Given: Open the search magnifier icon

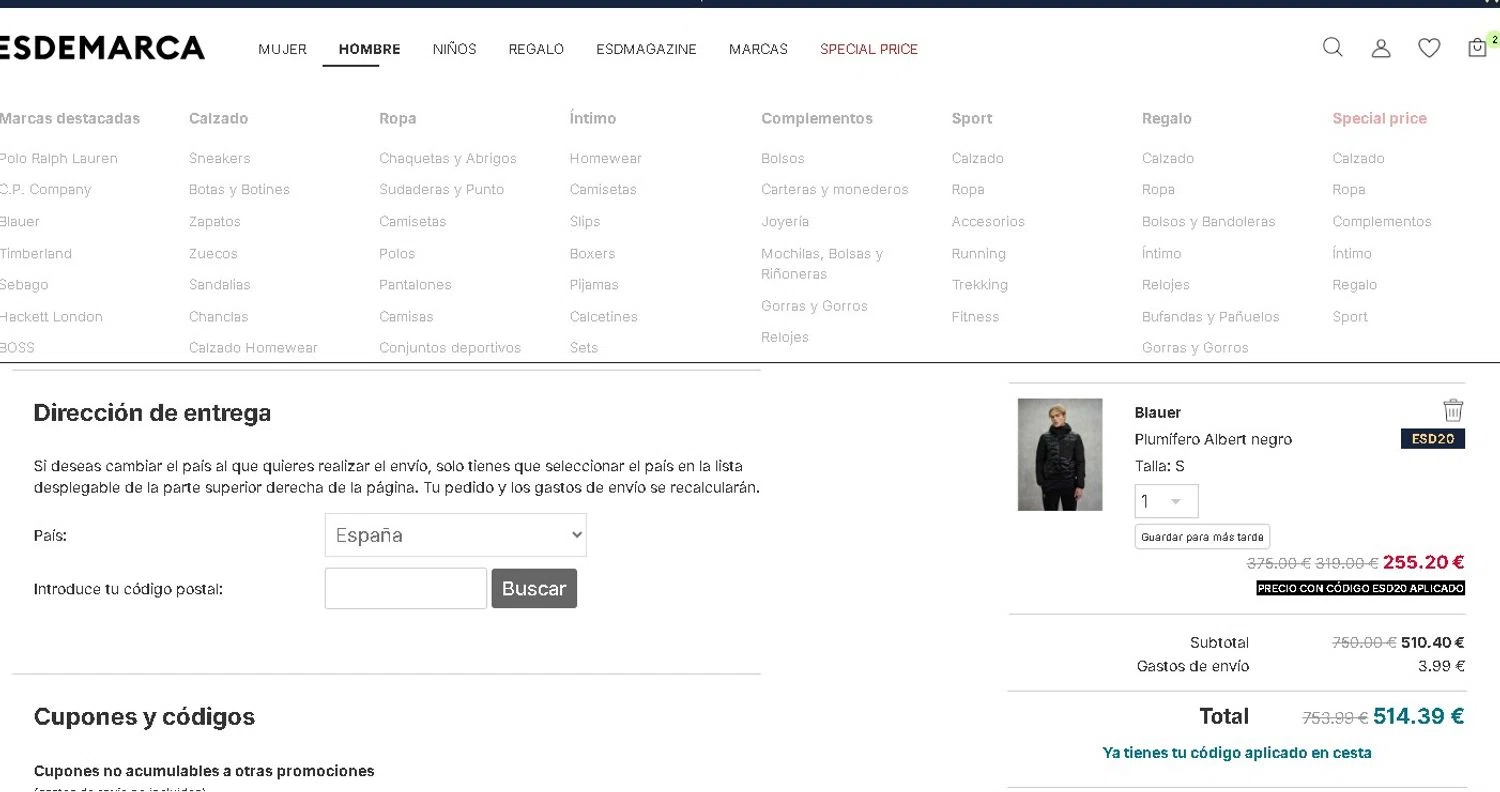Looking at the screenshot, I should 1332,48.
